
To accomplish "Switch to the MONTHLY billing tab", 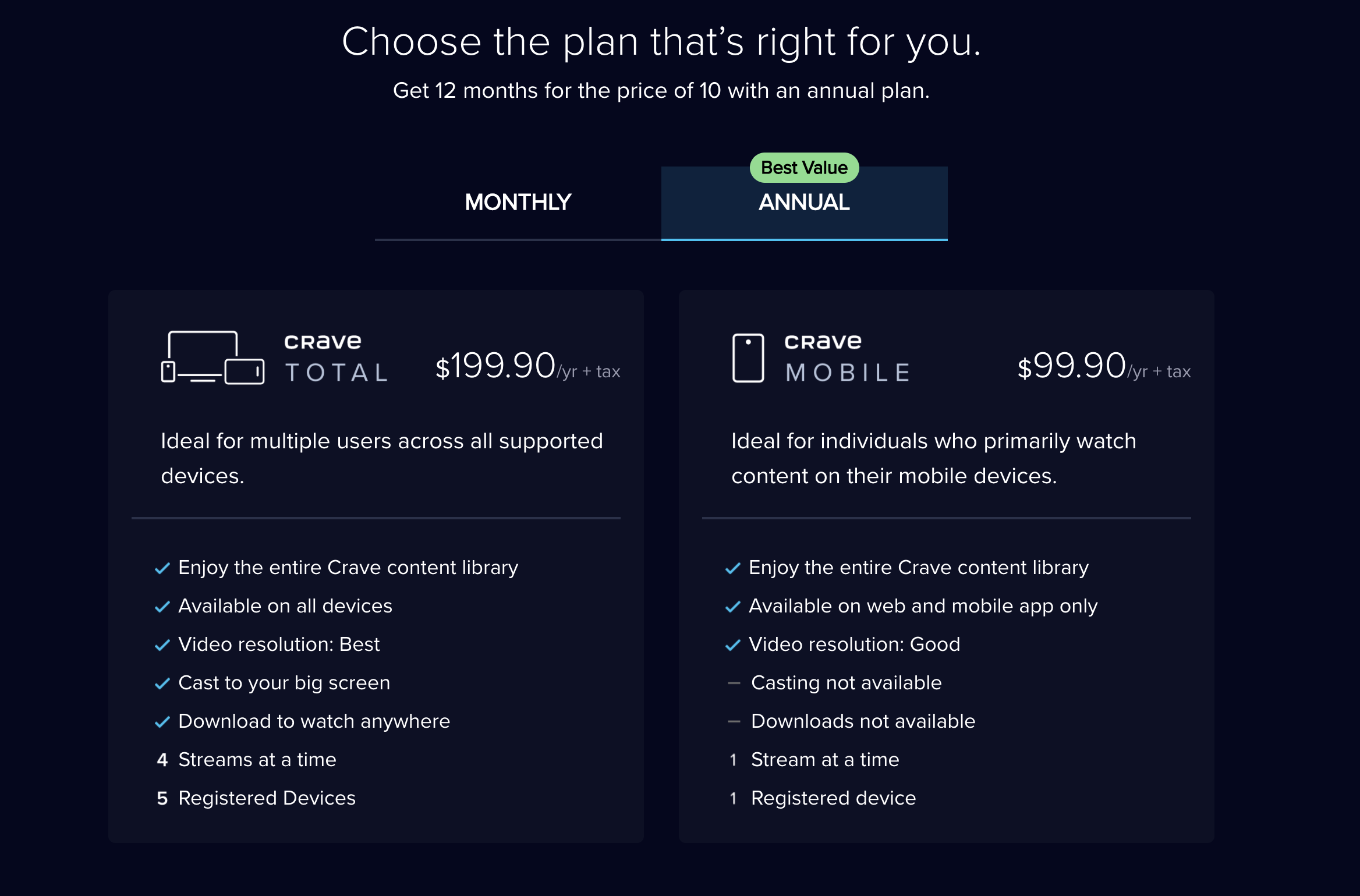I will (x=518, y=203).
